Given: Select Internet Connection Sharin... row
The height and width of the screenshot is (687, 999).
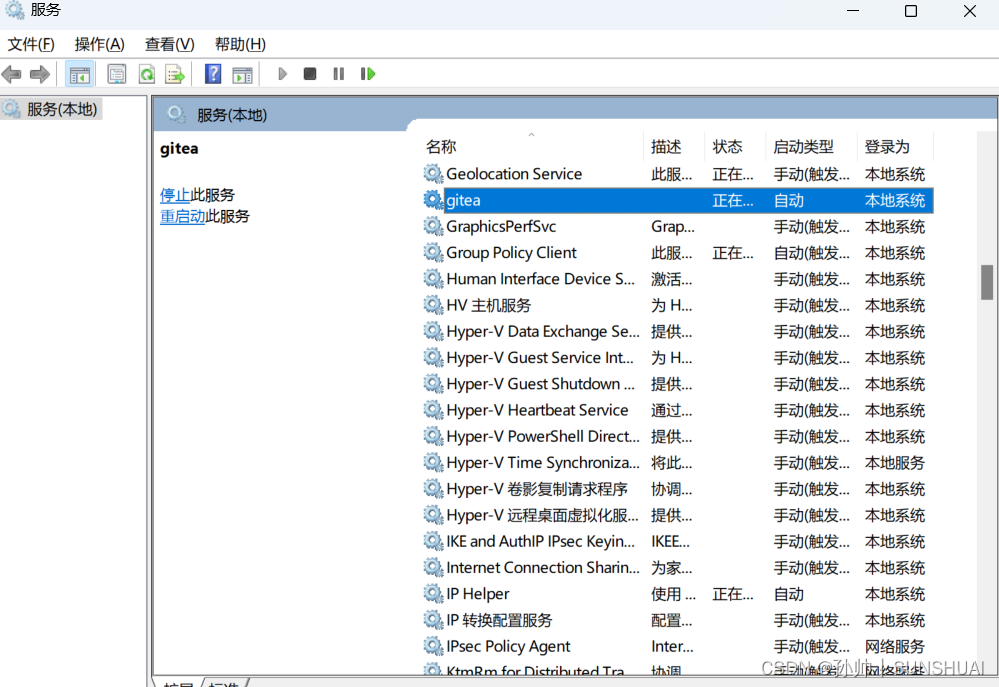Looking at the screenshot, I should (x=678, y=567).
